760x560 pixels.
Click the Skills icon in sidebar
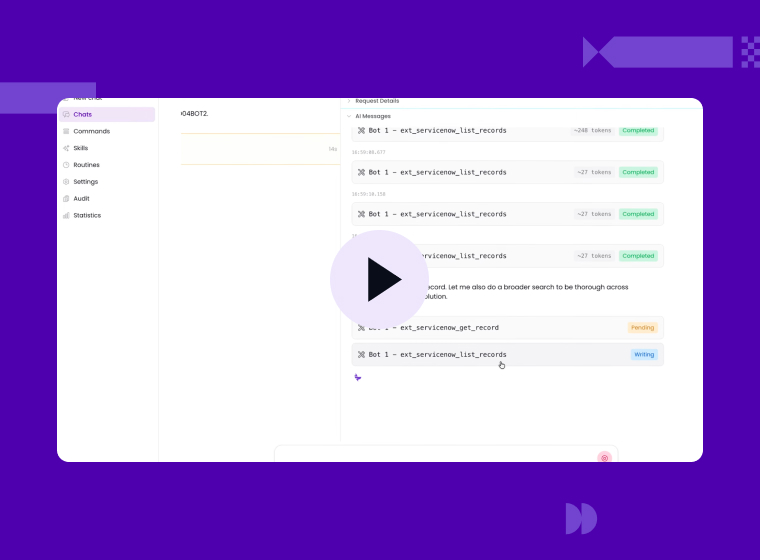coord(66,148)
